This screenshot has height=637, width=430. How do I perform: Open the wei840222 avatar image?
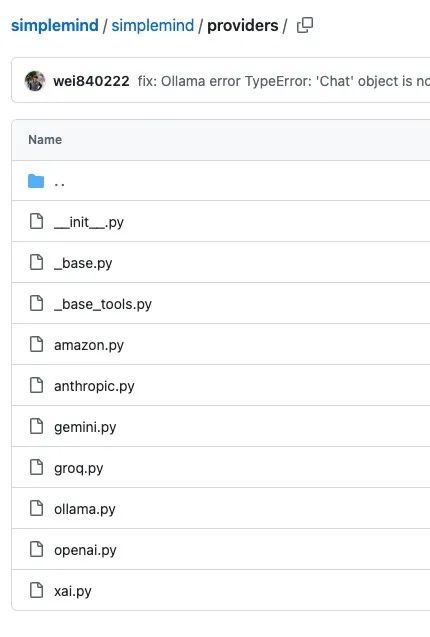pyautogui.click(x=35, y=81)
